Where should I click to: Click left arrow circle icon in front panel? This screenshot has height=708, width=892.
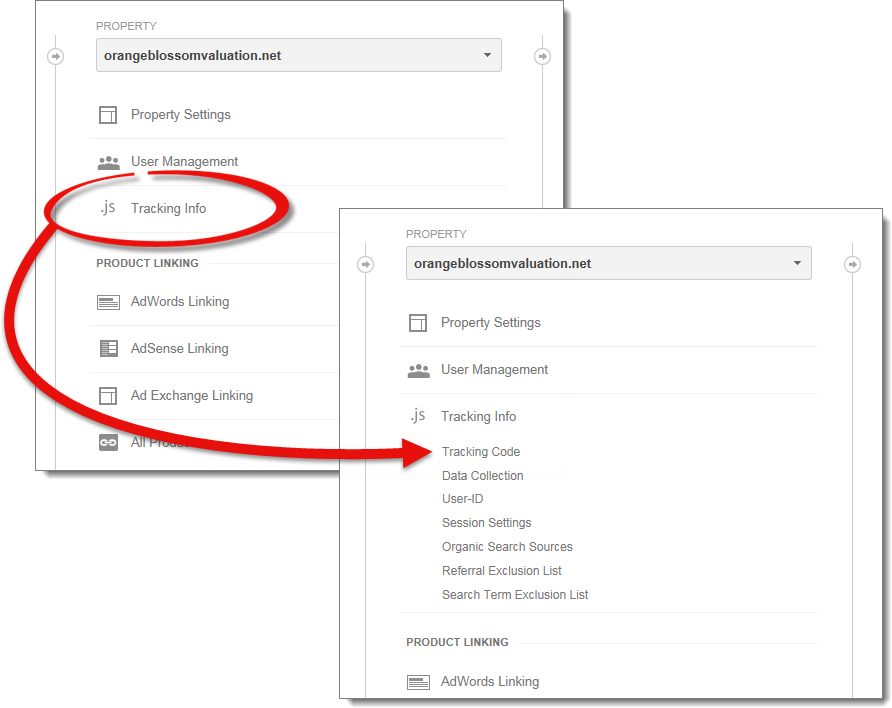click(366, 264)
